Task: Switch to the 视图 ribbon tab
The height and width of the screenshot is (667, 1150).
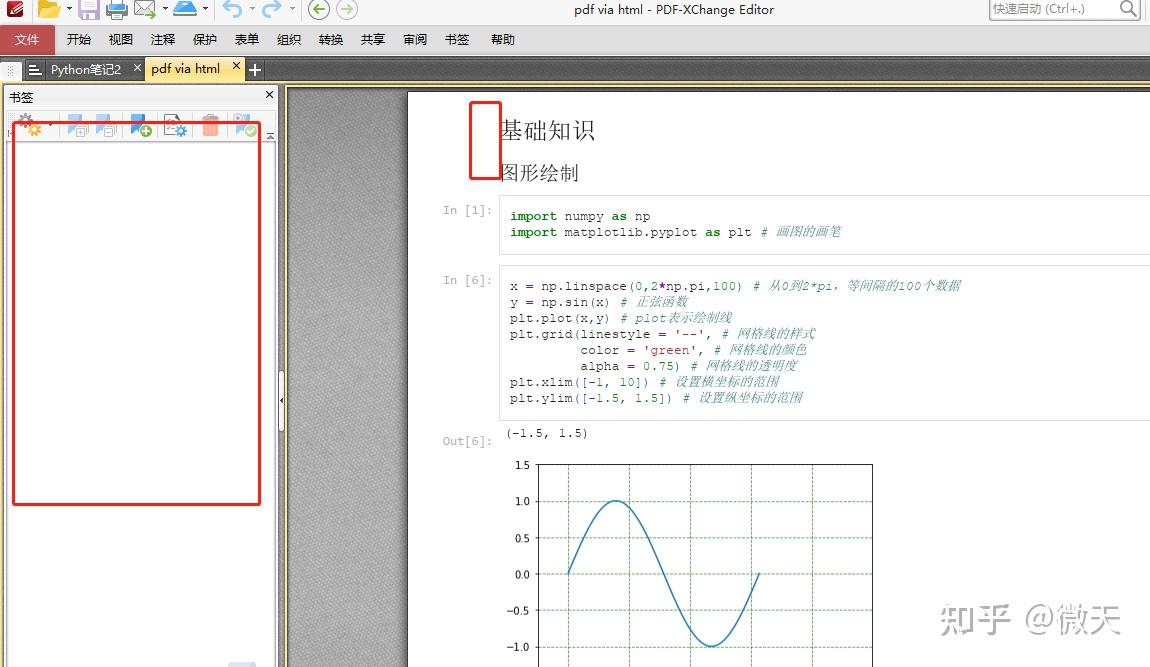Action: [120, 39]
